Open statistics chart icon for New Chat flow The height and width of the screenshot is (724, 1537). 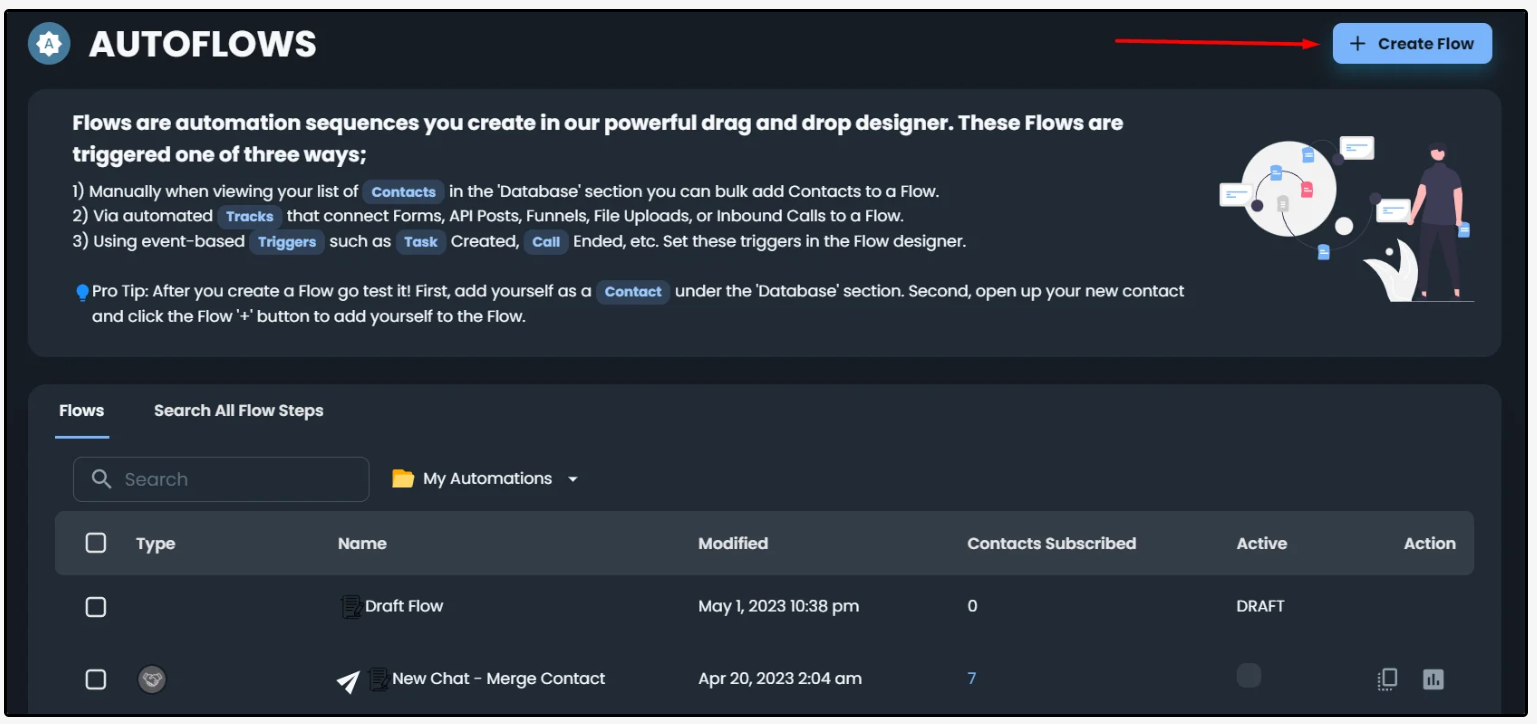point(1433,679)
